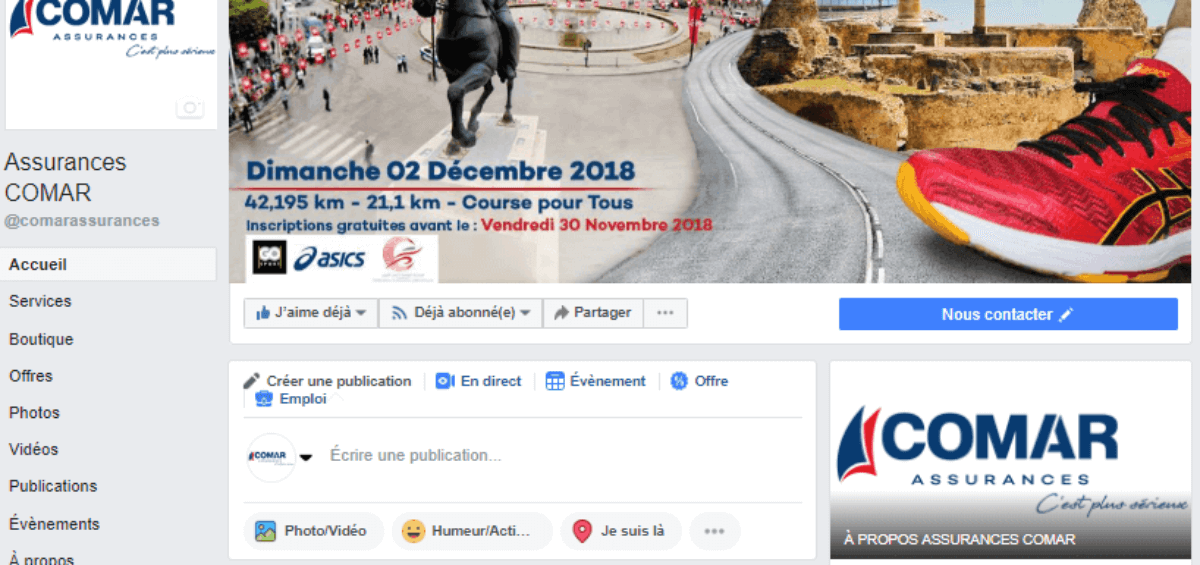Expand the posting identity arrow beside COMAR avatar

[306, 457]
